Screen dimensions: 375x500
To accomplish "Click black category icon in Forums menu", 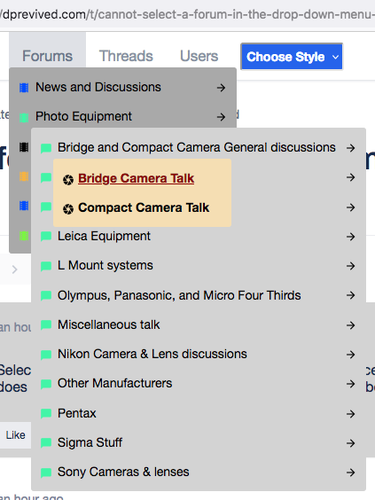I will [x=24, y=147].
